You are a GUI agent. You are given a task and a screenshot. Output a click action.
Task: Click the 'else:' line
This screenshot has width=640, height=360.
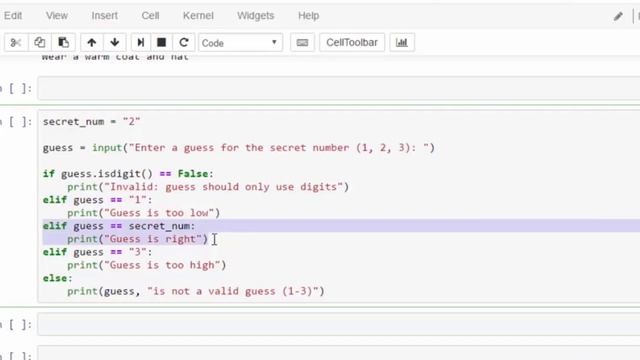tap(58, 278)
